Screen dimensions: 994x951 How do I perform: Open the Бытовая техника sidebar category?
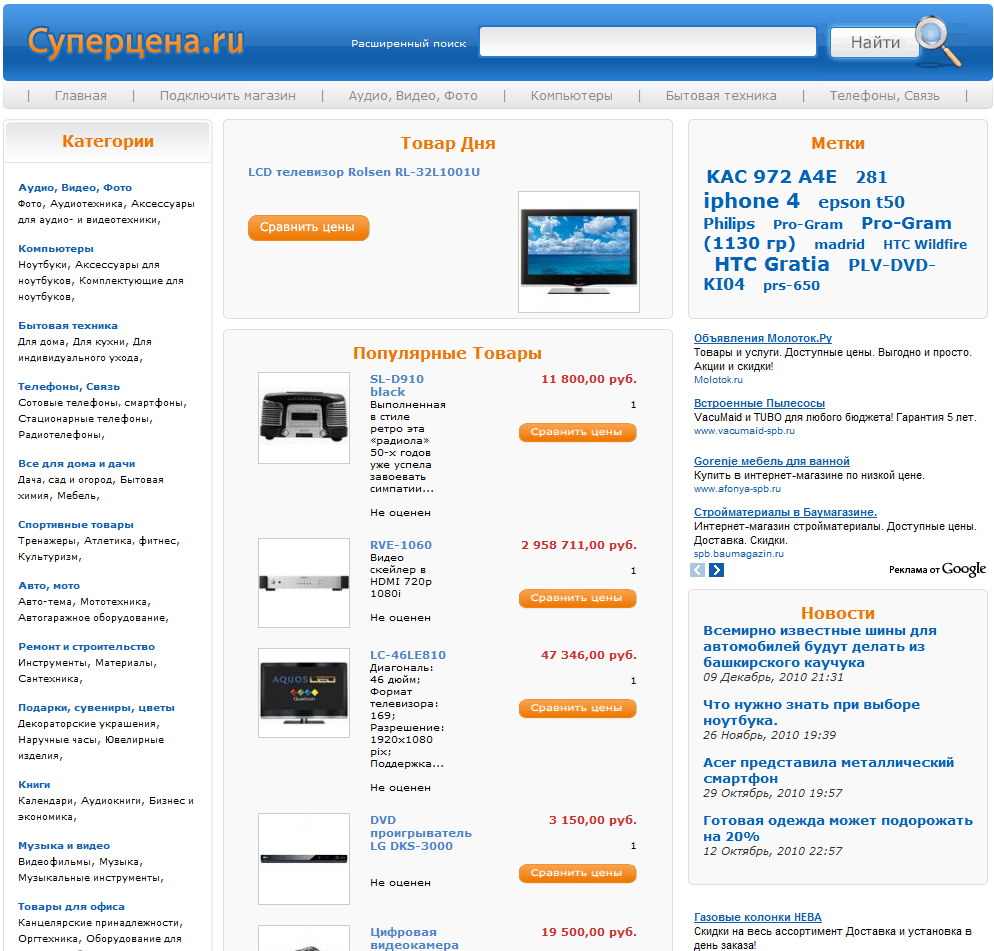68,325
